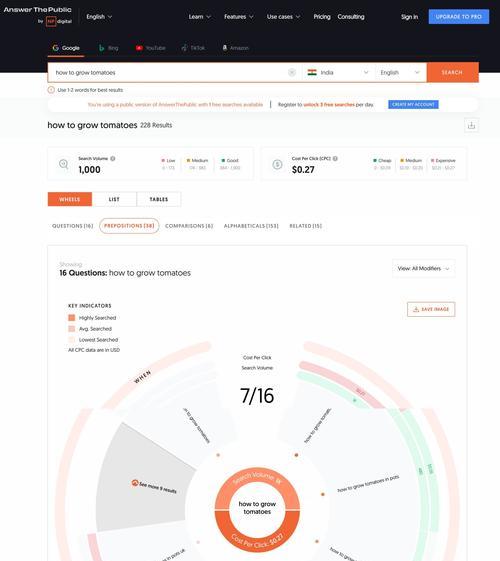Select the YouTube source tab
Image resolution: width=500 pixels, height=561 pixels.
(x=151, y=48)
